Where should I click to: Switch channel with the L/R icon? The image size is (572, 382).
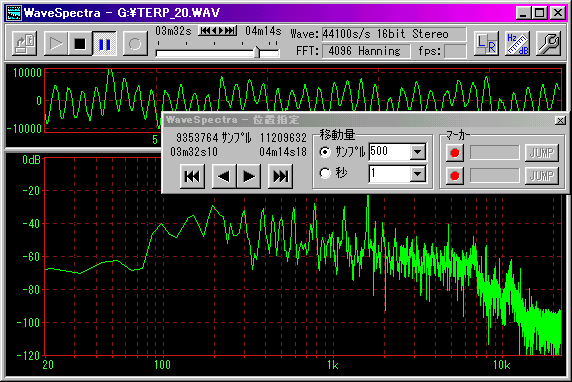click(x=486, y=43)
